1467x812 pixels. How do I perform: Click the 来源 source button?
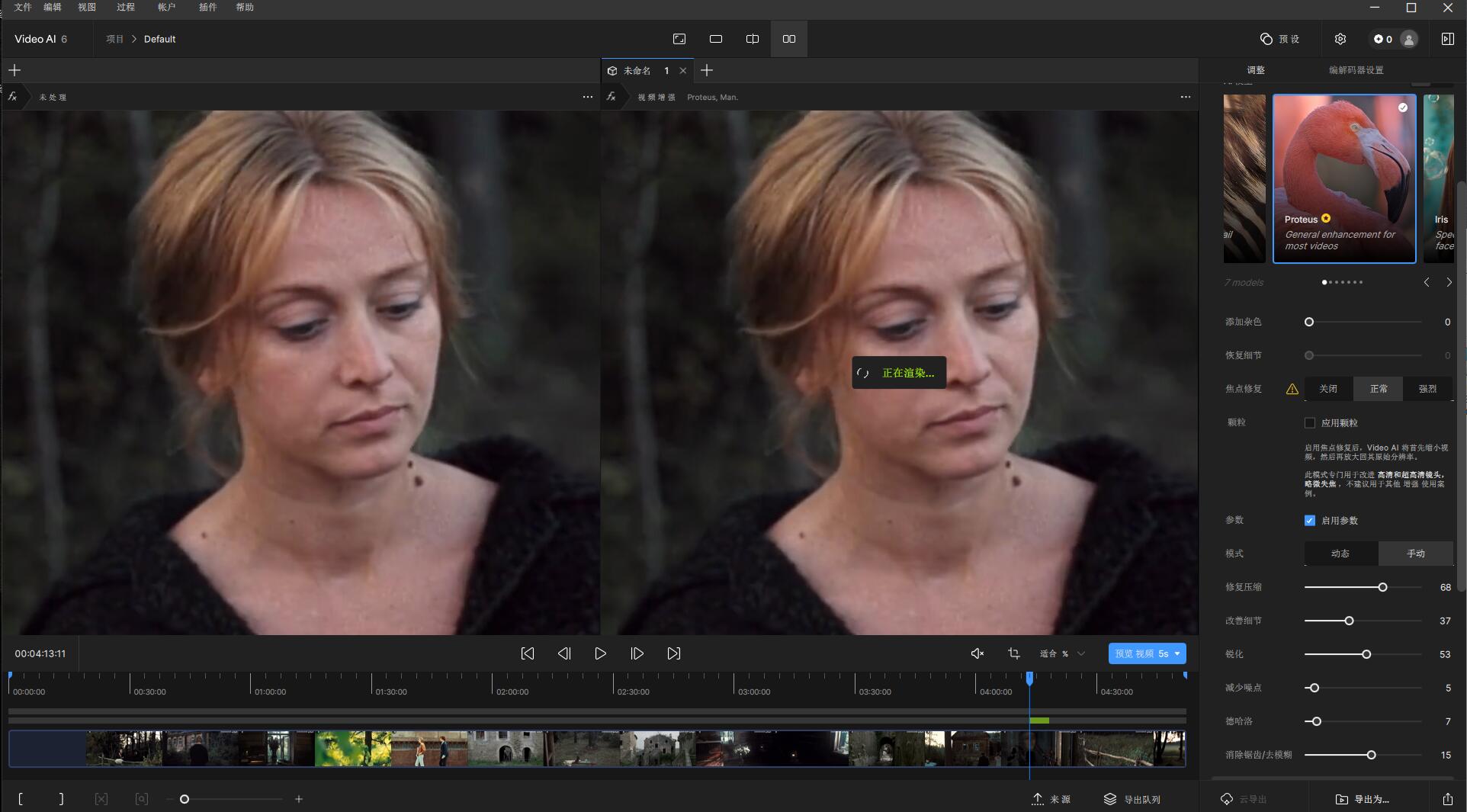pos(1051,799)
